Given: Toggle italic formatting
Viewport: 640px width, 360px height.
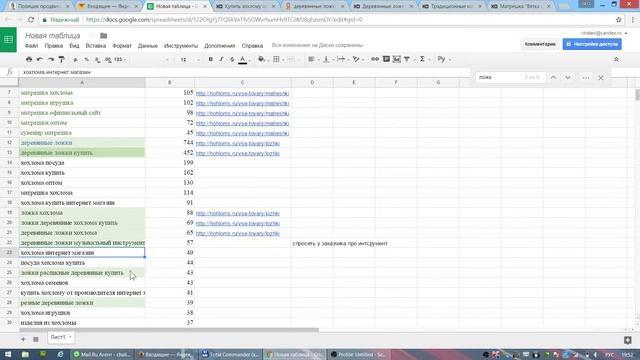Looking at the screenshot, I should pyautogui.click(x=221, y=60).
